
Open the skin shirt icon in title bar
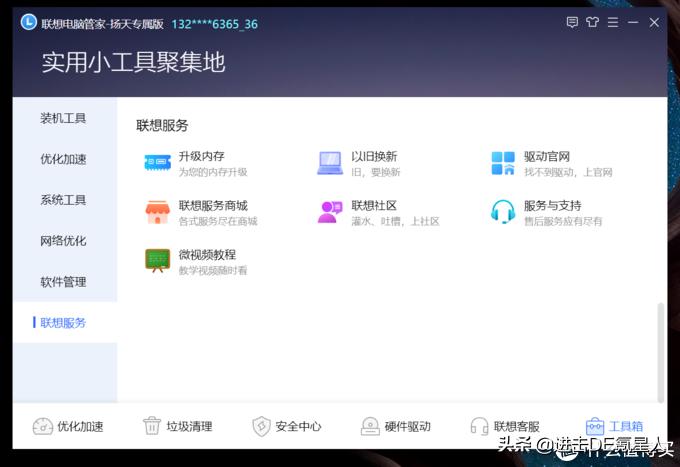[592, 22]
